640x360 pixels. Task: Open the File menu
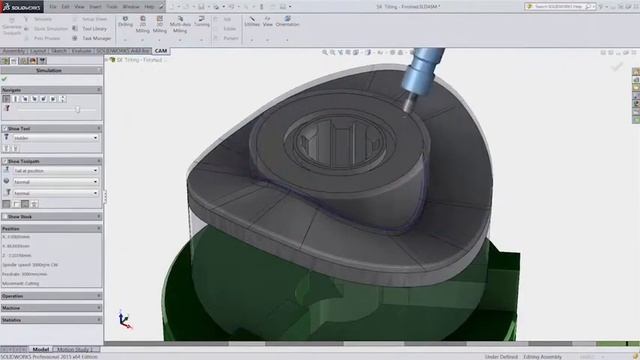(x=53, y=7)
